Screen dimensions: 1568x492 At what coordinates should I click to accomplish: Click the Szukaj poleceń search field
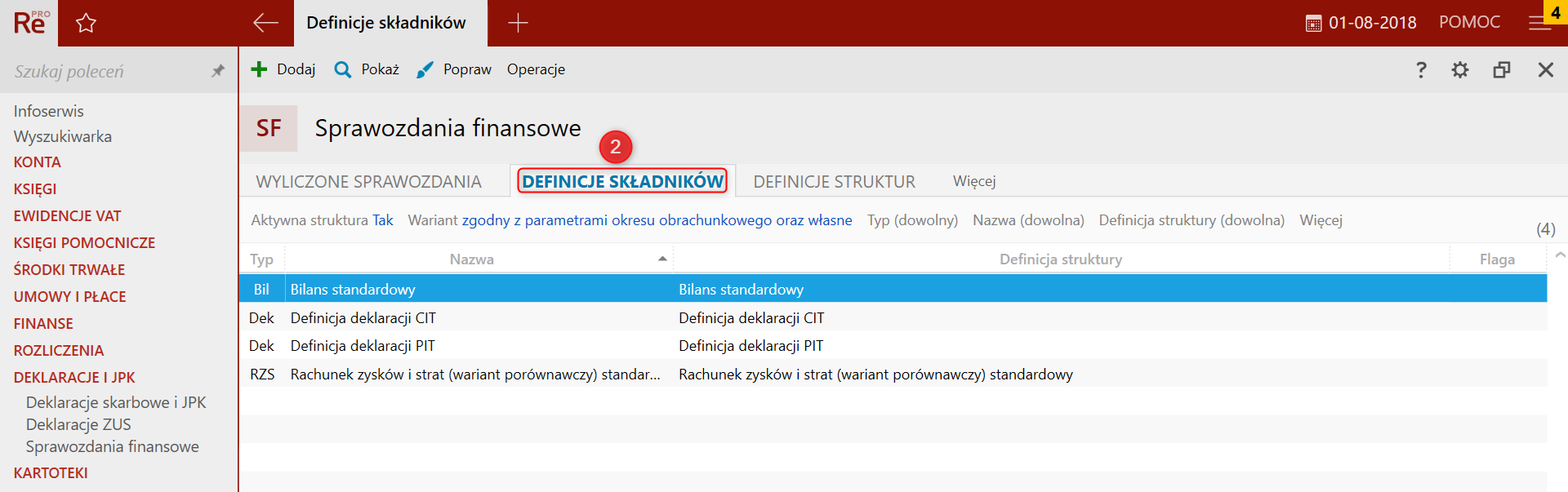click(106, 71)
